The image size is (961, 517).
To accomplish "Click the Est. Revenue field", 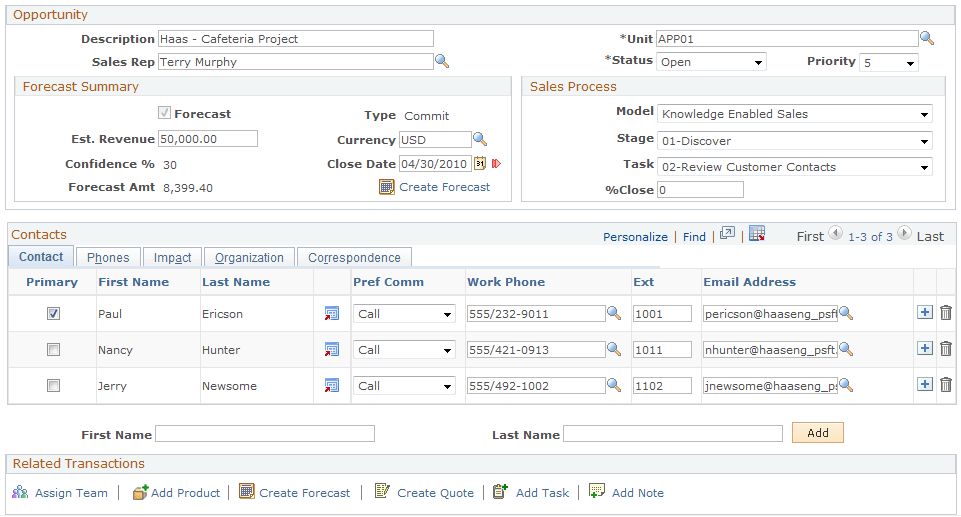I will coord(208,138).
